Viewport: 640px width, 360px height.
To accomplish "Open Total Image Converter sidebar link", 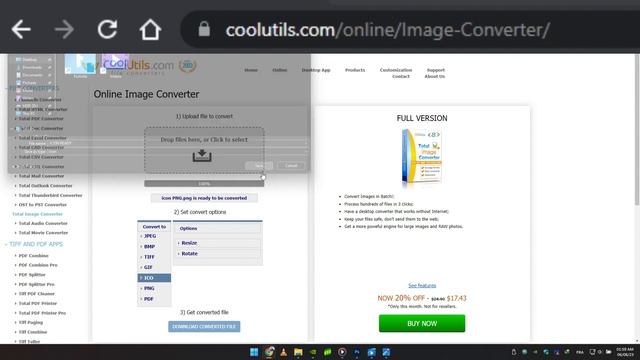I will tap(38, 214).
